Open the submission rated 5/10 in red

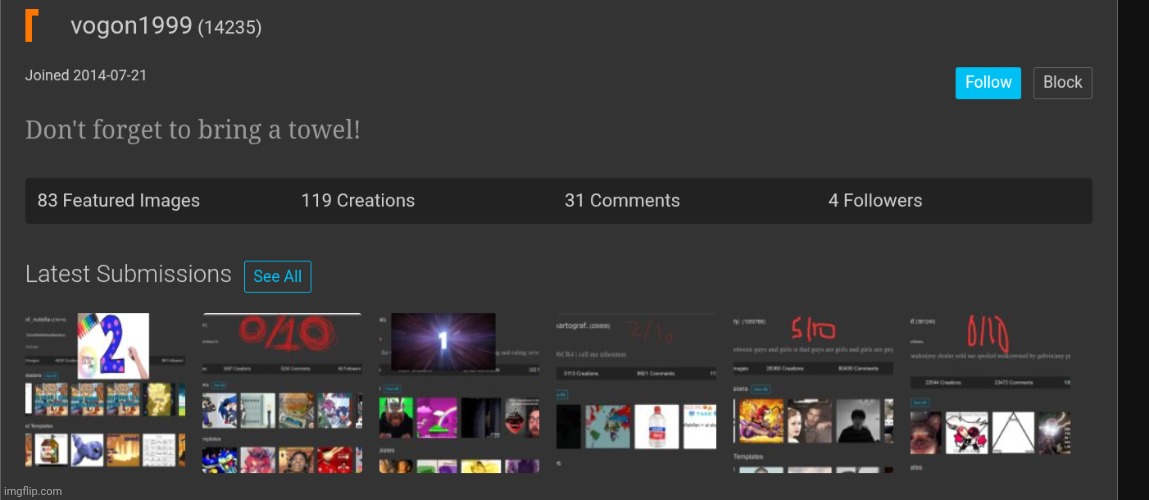click(x=813, y=388)
